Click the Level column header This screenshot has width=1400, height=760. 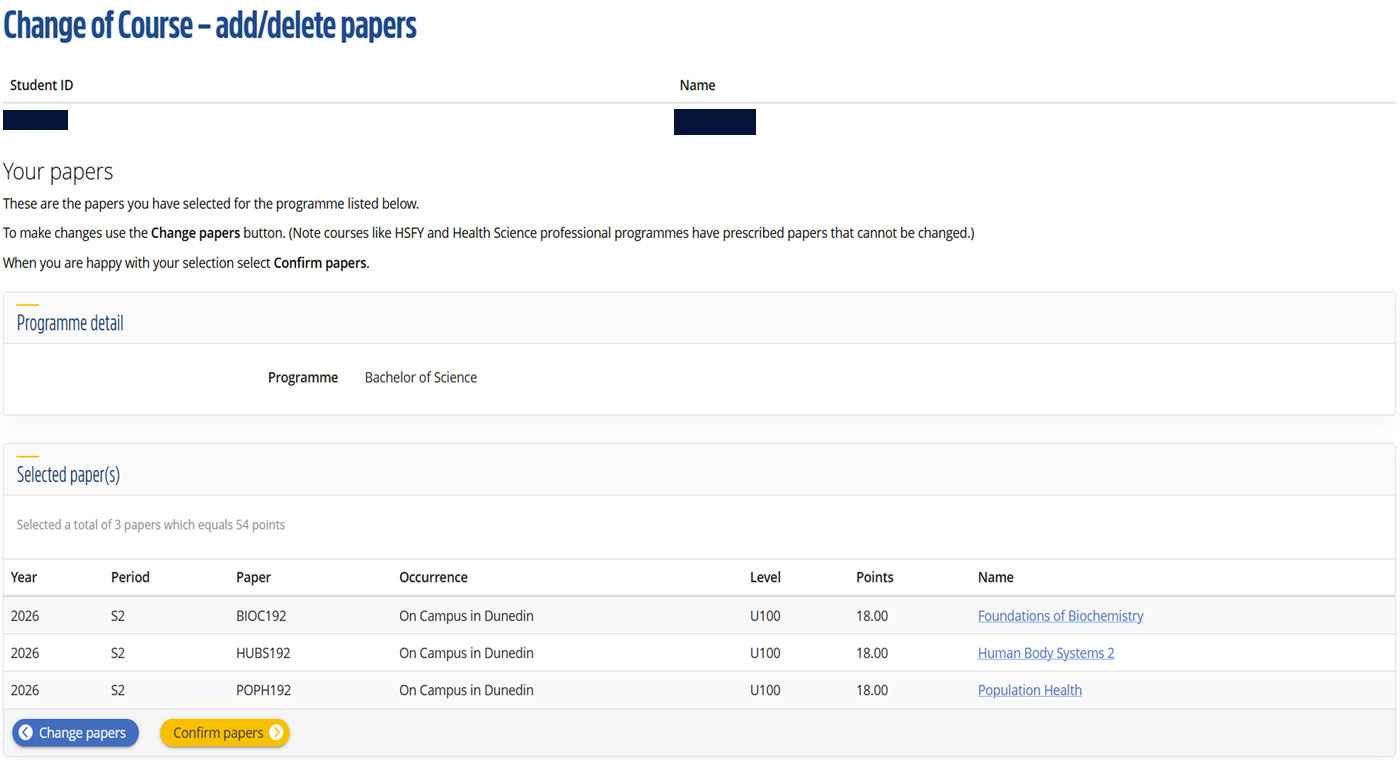point(765,577)
